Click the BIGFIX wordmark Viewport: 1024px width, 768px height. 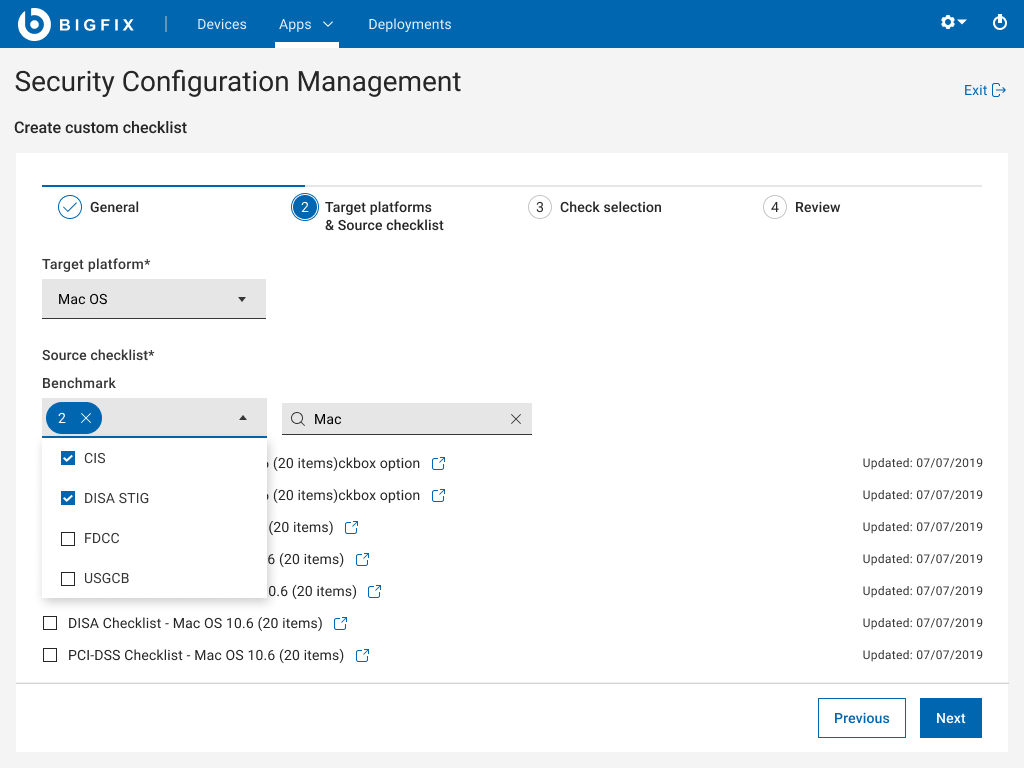click(97, 25)
